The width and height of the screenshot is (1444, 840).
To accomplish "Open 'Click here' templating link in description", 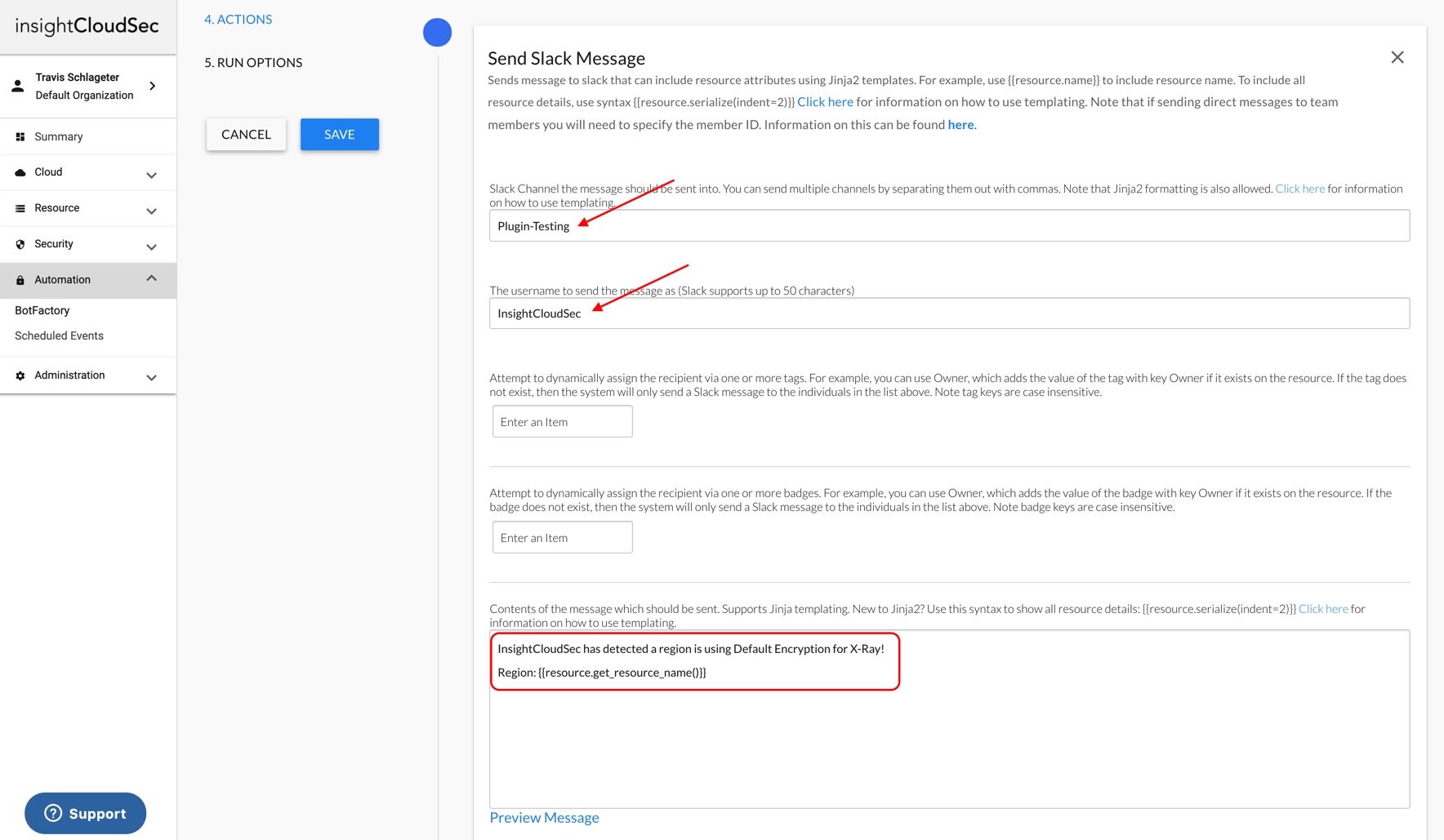I will pyautogui.click(x=825, y=102).
